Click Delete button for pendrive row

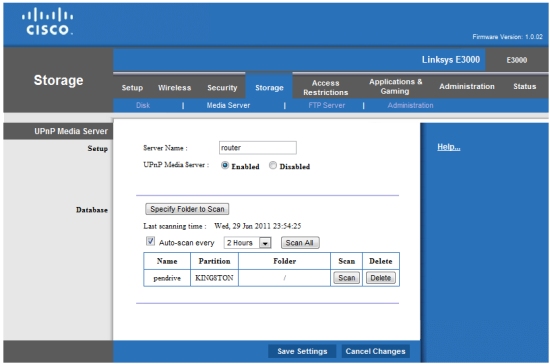tap(381, 278)
